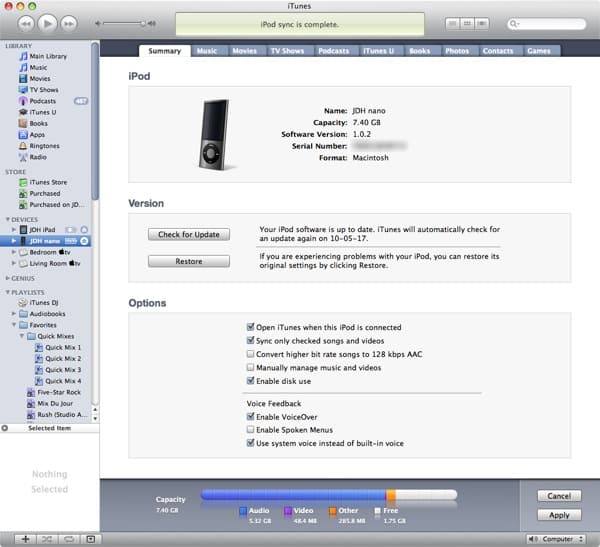Viewport: 600px width, 547px height.
Task: Open the Radio library item
Action: coord(37,156)
